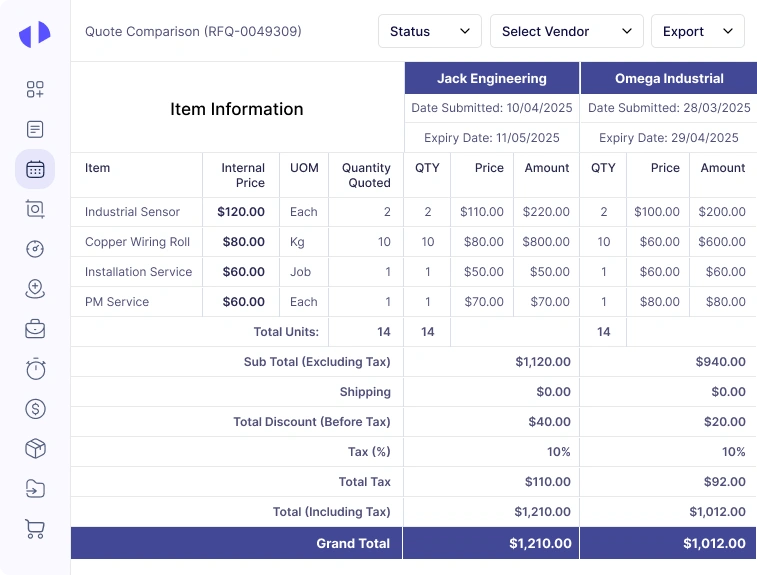The image size is (757, 575).
Task: Click the Sub Total (Excluding Tax) label
Action: (x=317, y=362)
